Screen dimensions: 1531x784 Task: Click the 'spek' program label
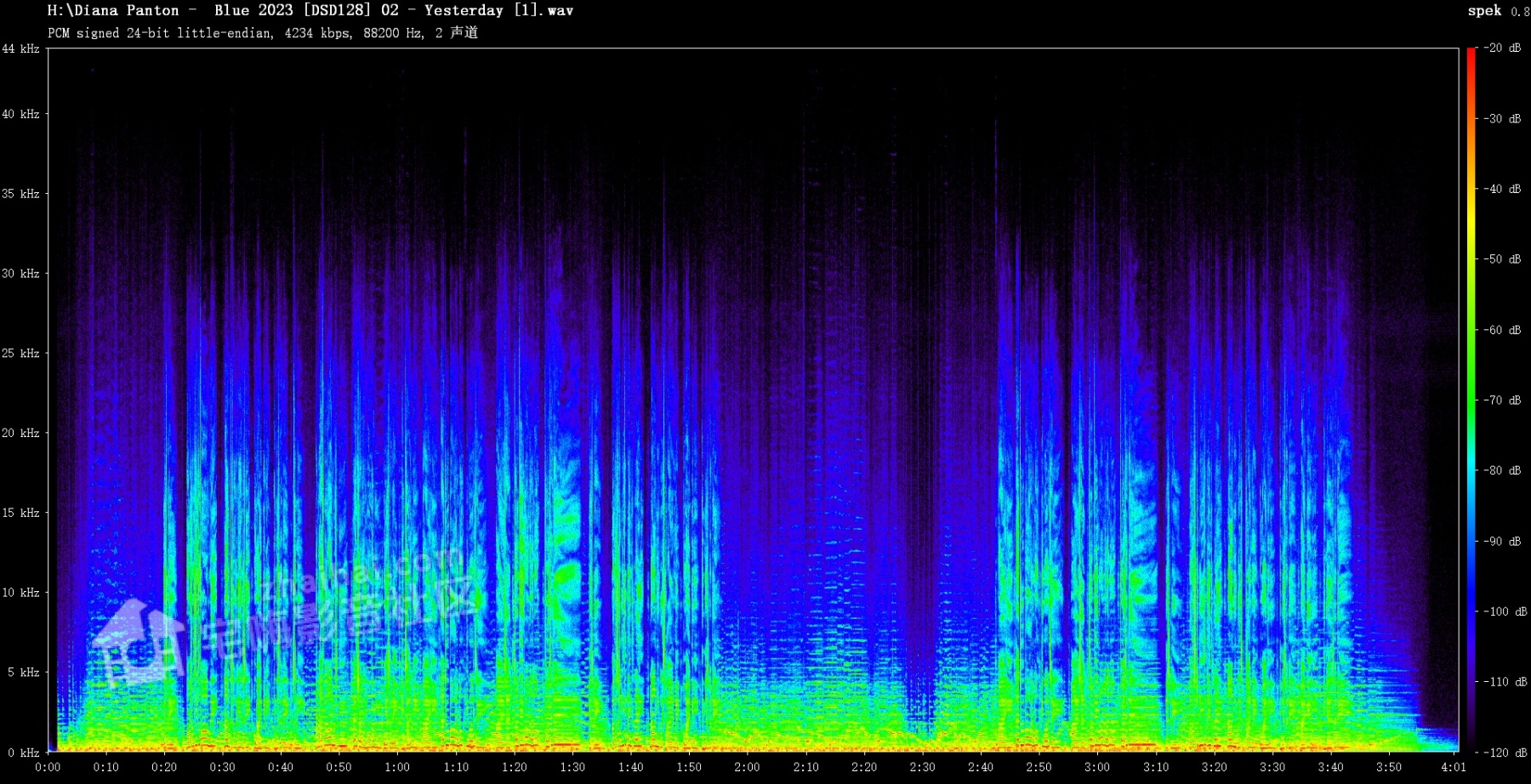pos(1484,11)
